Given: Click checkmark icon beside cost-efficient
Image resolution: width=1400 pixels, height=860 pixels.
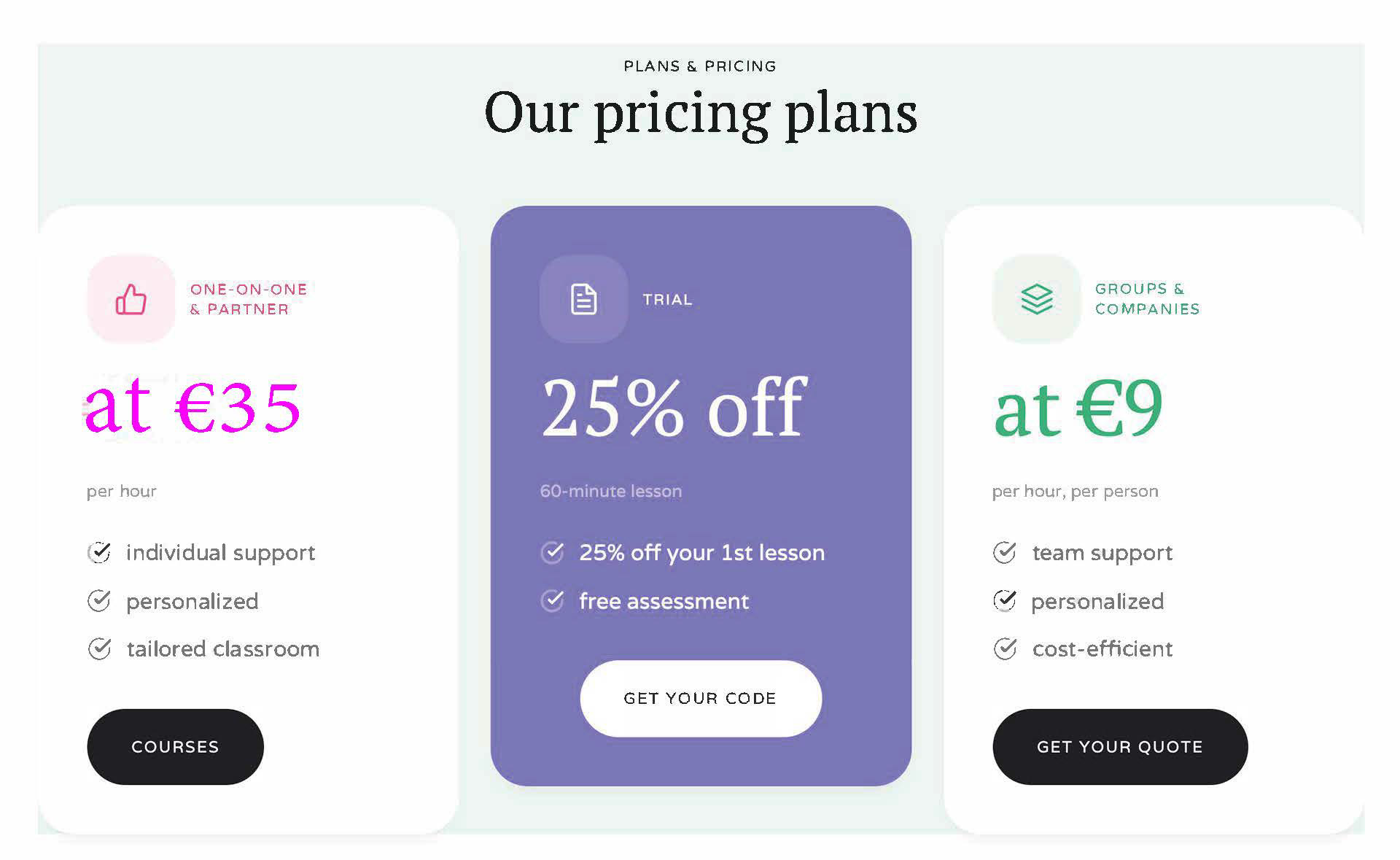Looking at the screenshot, I should coord(1005,648).
